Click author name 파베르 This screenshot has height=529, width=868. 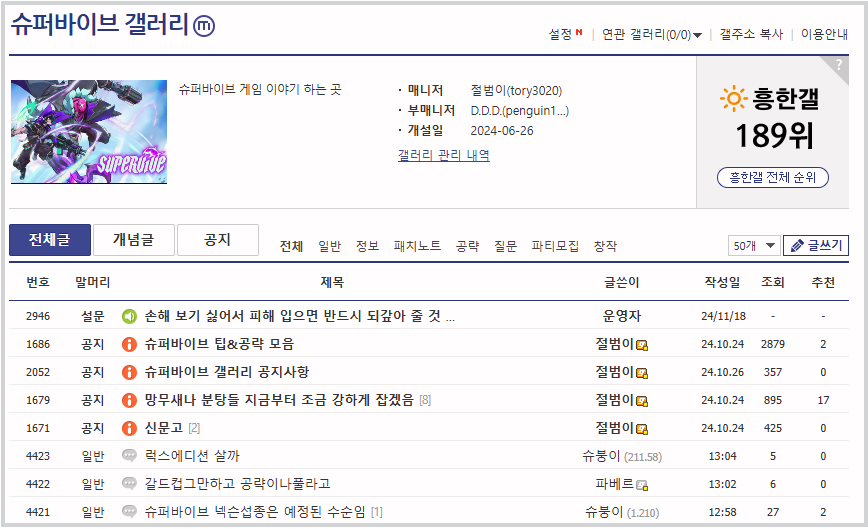[x=614, y=484]
